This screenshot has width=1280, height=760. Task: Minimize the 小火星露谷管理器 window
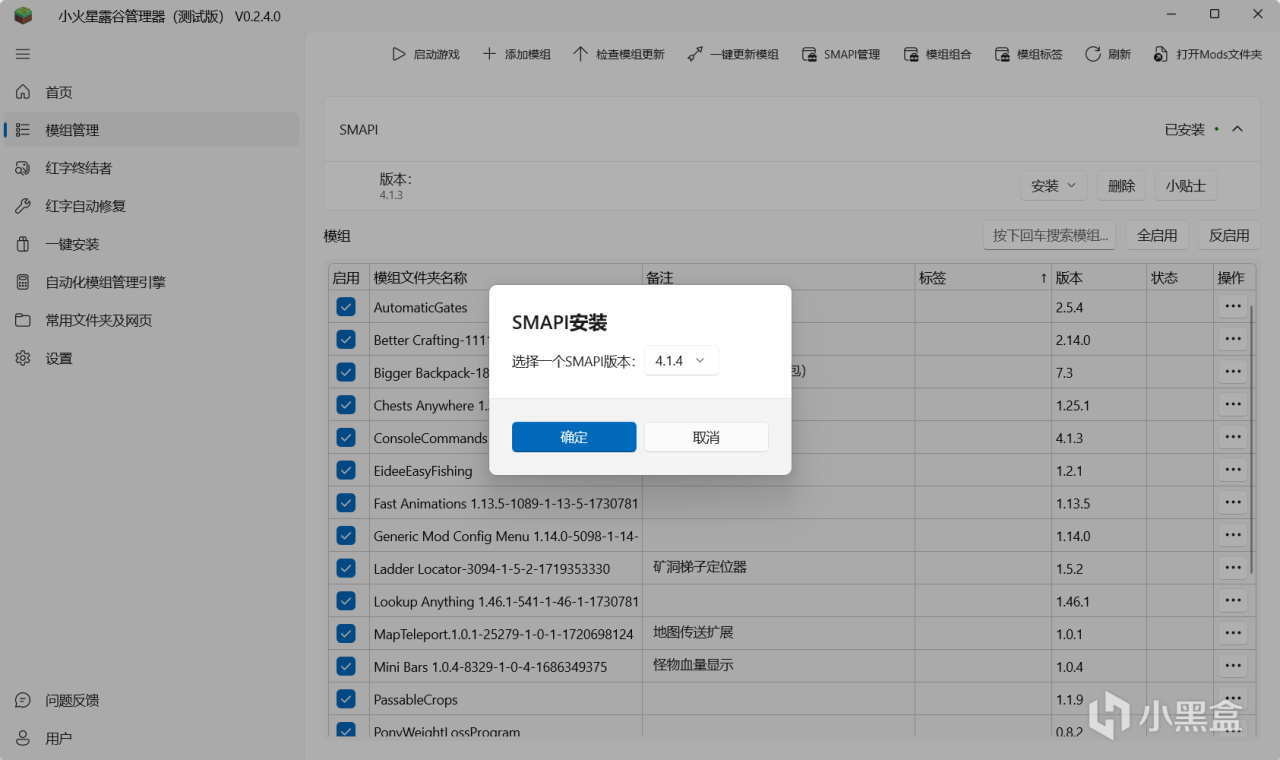[x=1171, y=14]
